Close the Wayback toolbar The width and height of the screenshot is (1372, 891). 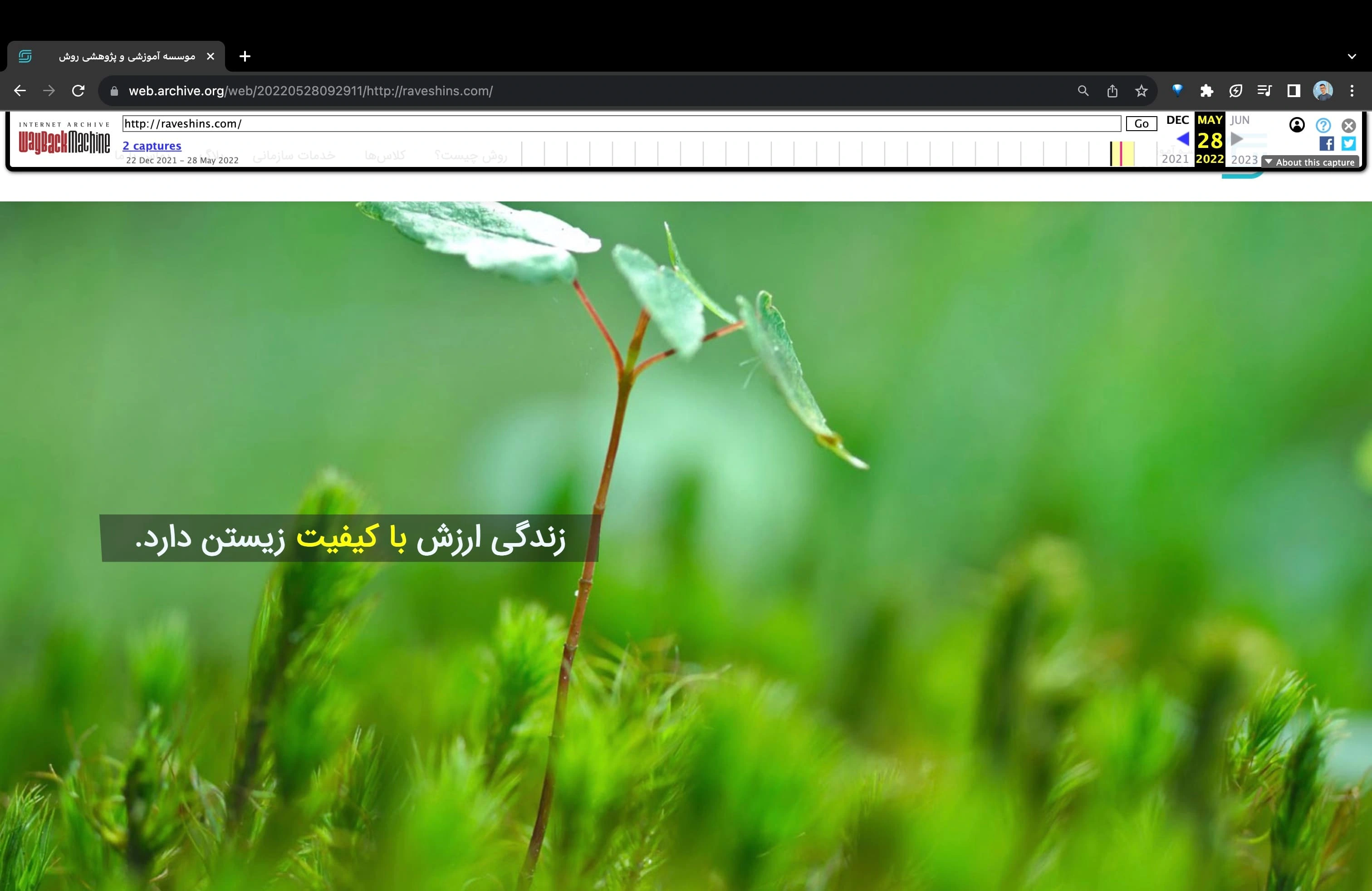(x=1349, y=125)
